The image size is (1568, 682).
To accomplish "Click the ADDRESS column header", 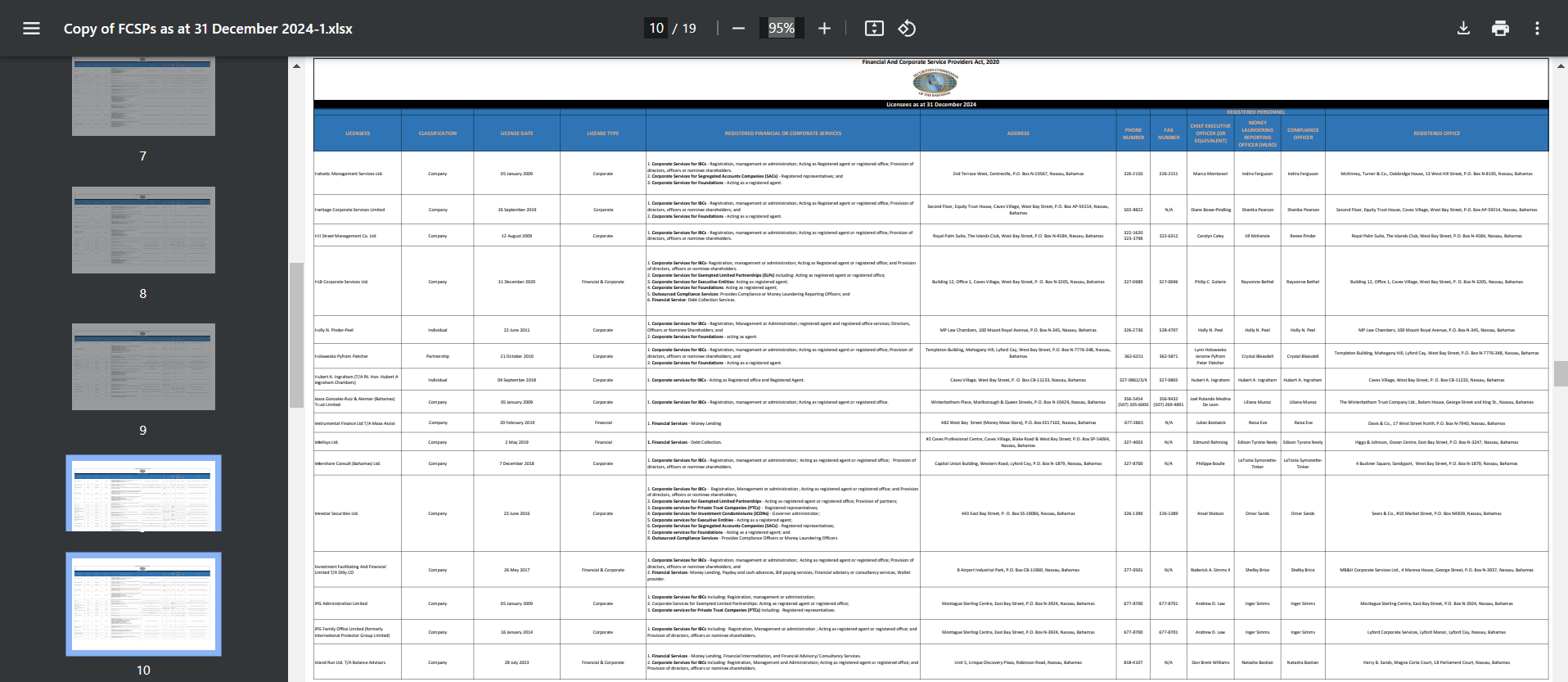I will point(1018,133).
